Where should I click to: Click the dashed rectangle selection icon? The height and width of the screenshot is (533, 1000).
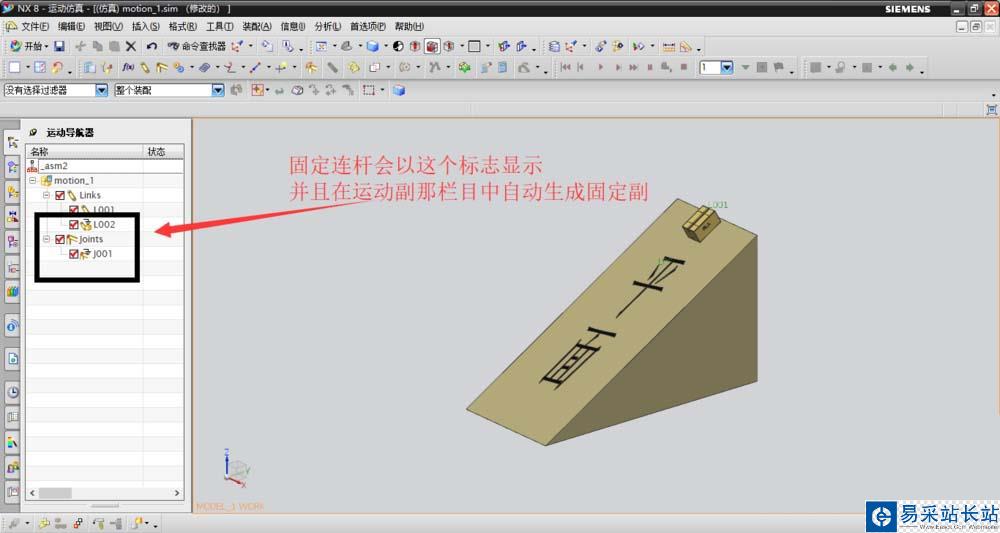(x=369, y=90)
